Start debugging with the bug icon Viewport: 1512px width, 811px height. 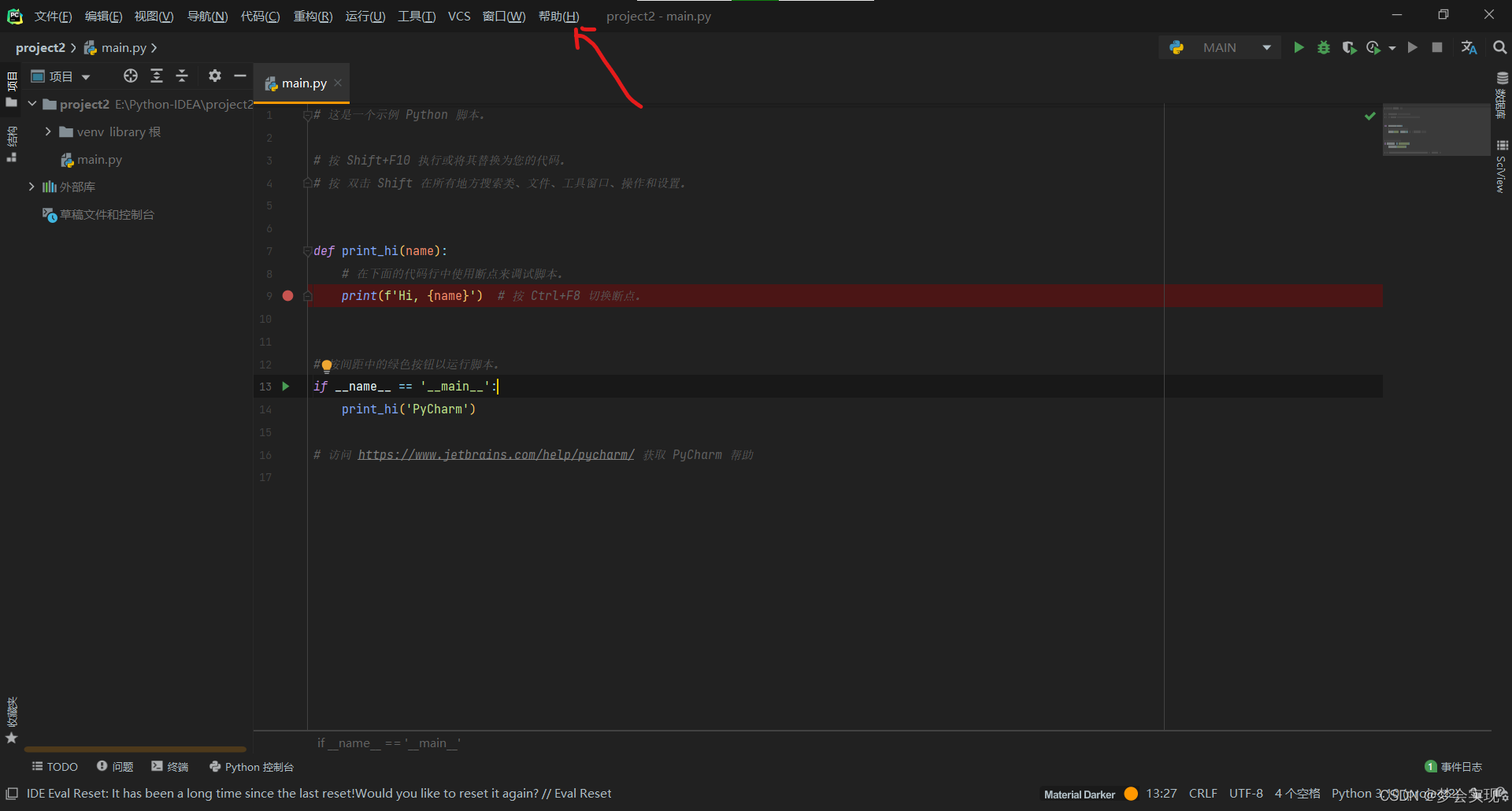pyautogui.click(x=1324, y=48)
